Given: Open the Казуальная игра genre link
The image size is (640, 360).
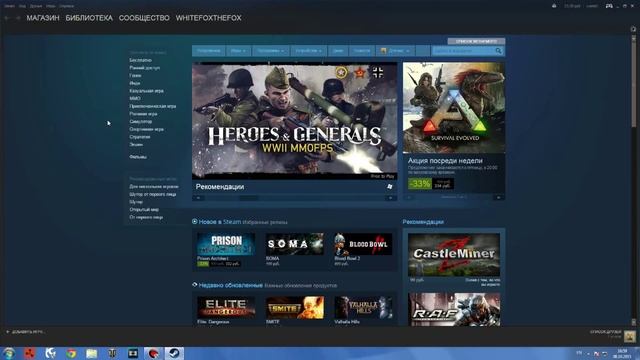Looking at the screenshot, I should click(x=146, y=91).
